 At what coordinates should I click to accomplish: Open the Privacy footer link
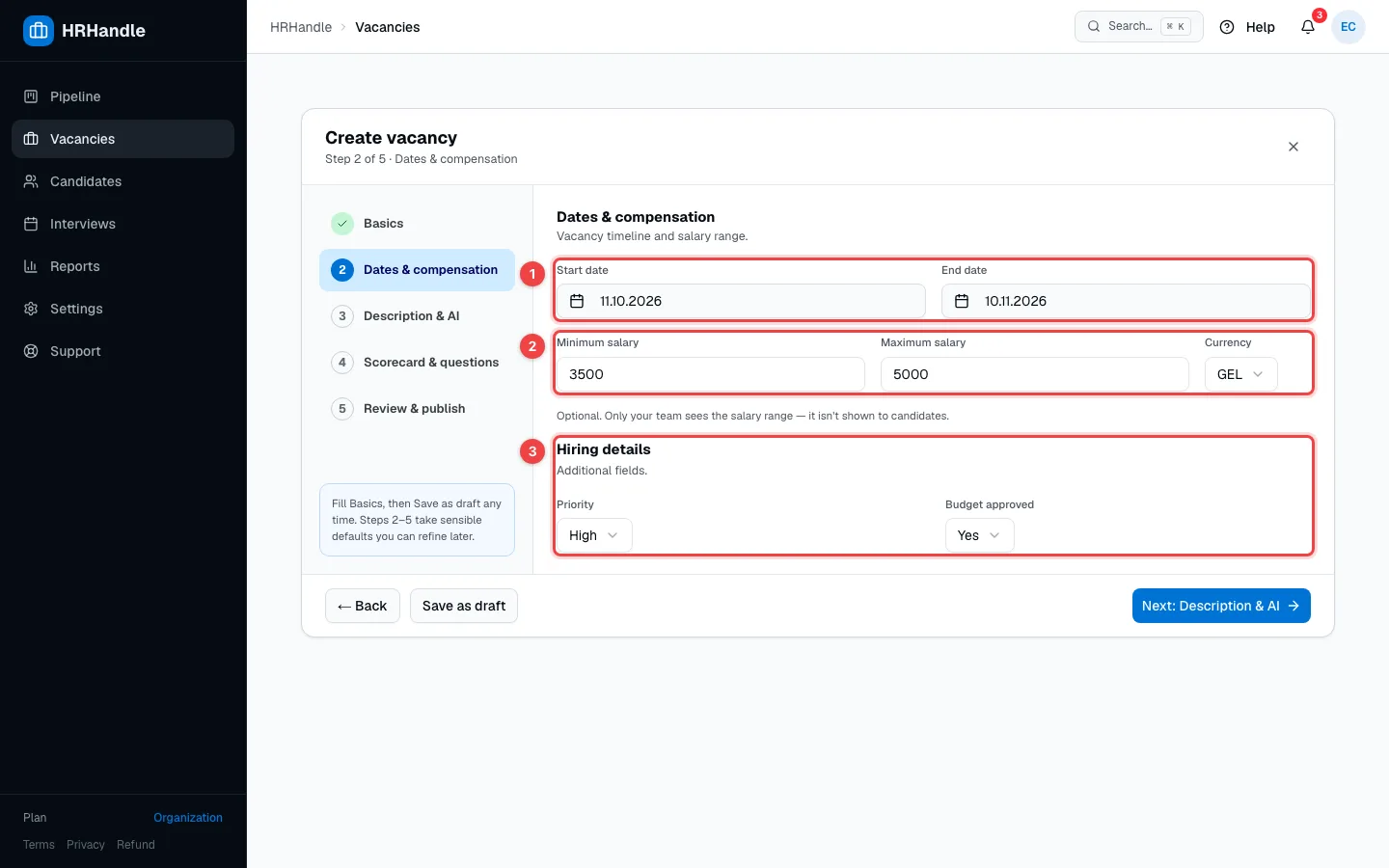click(x=86, y=845)
